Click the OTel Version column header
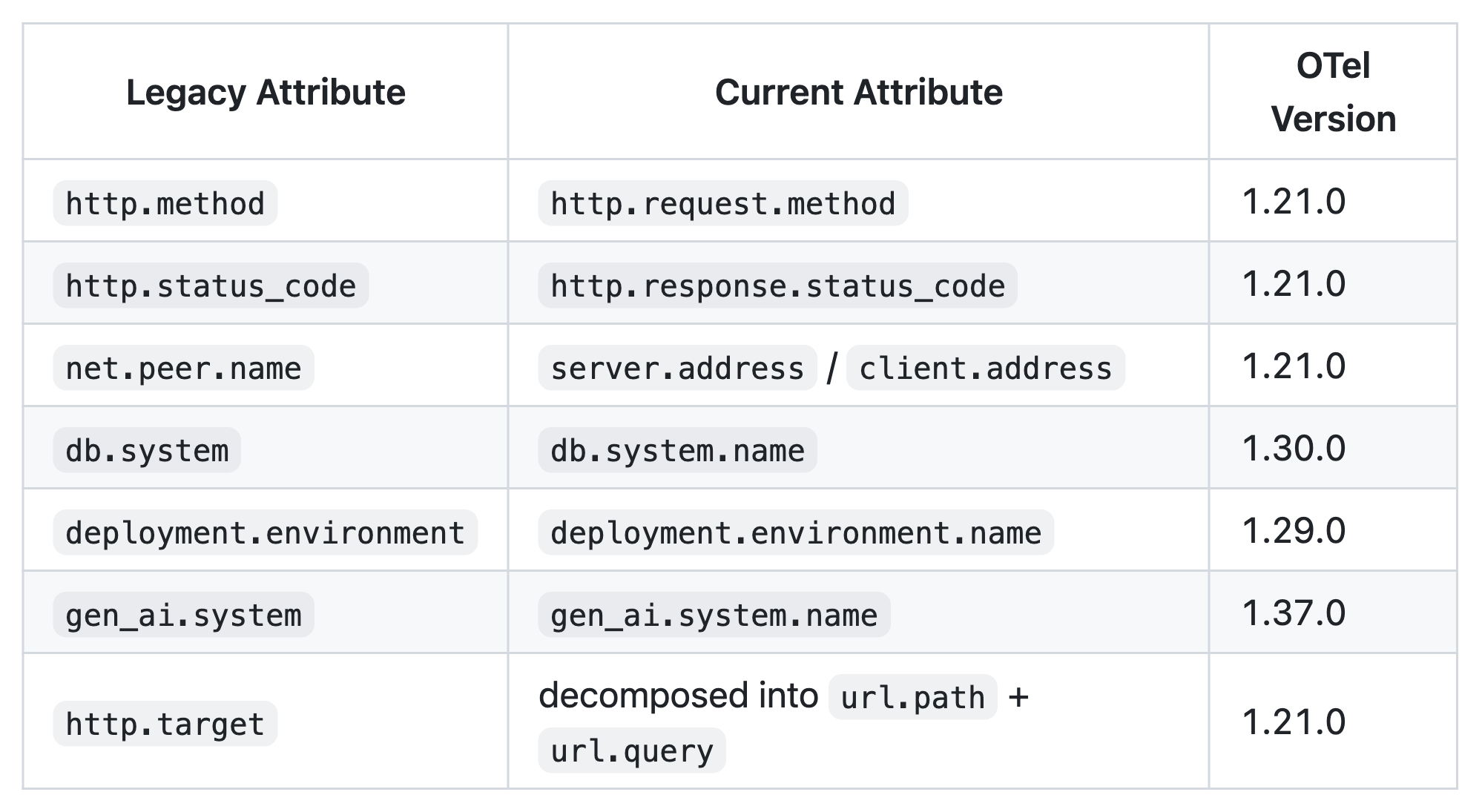This screenshot has width=1482, height=812. coord(1332,93)
